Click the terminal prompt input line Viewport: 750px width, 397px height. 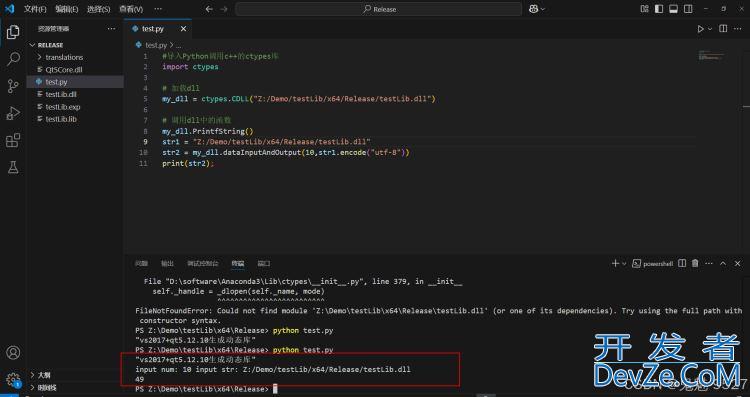[x=206, y=389]
